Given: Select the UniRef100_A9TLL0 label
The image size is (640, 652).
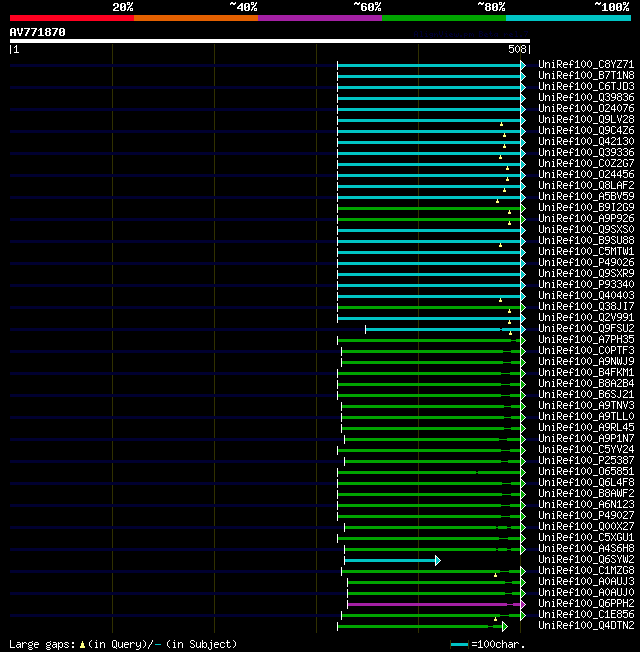Looking at the screenshot, I should click(586, 417).
